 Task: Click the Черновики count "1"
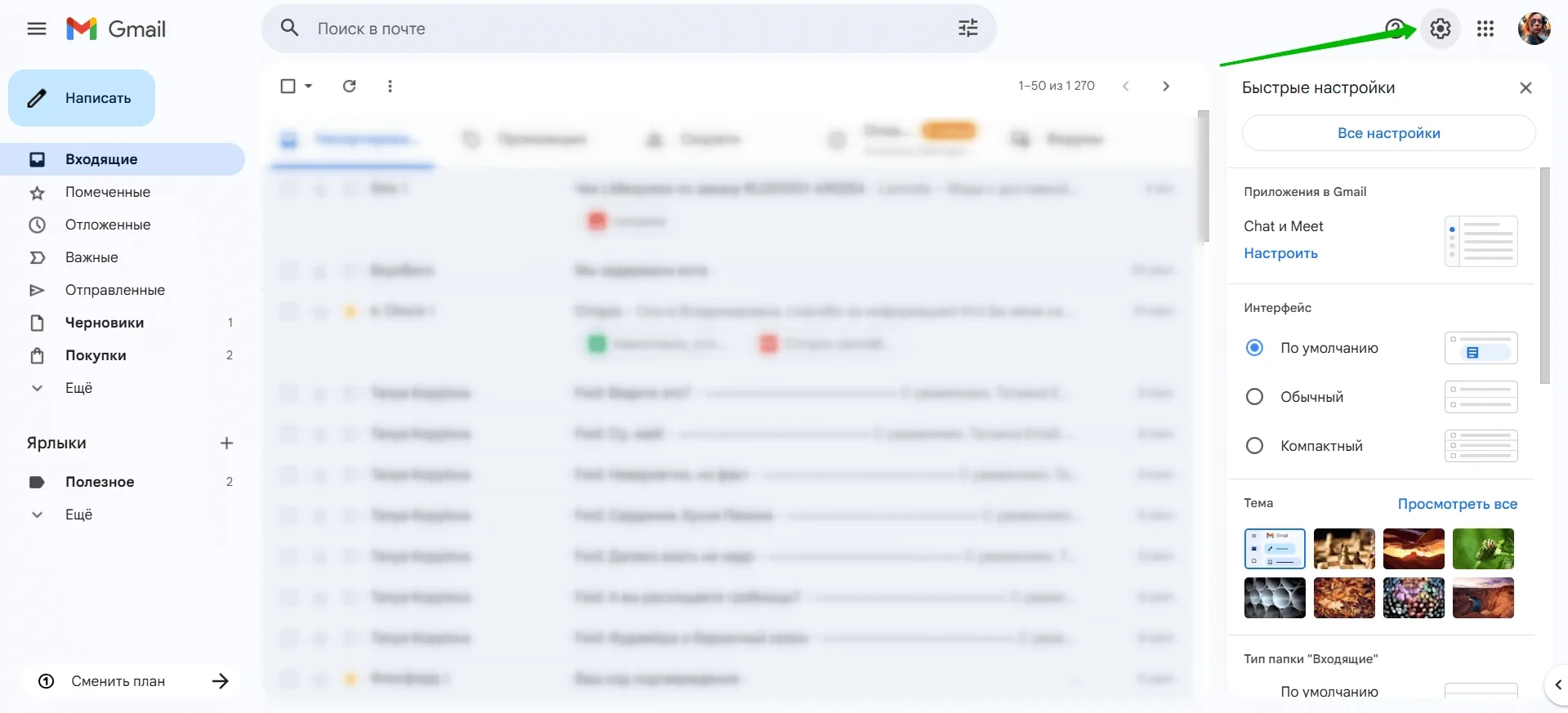230,323
